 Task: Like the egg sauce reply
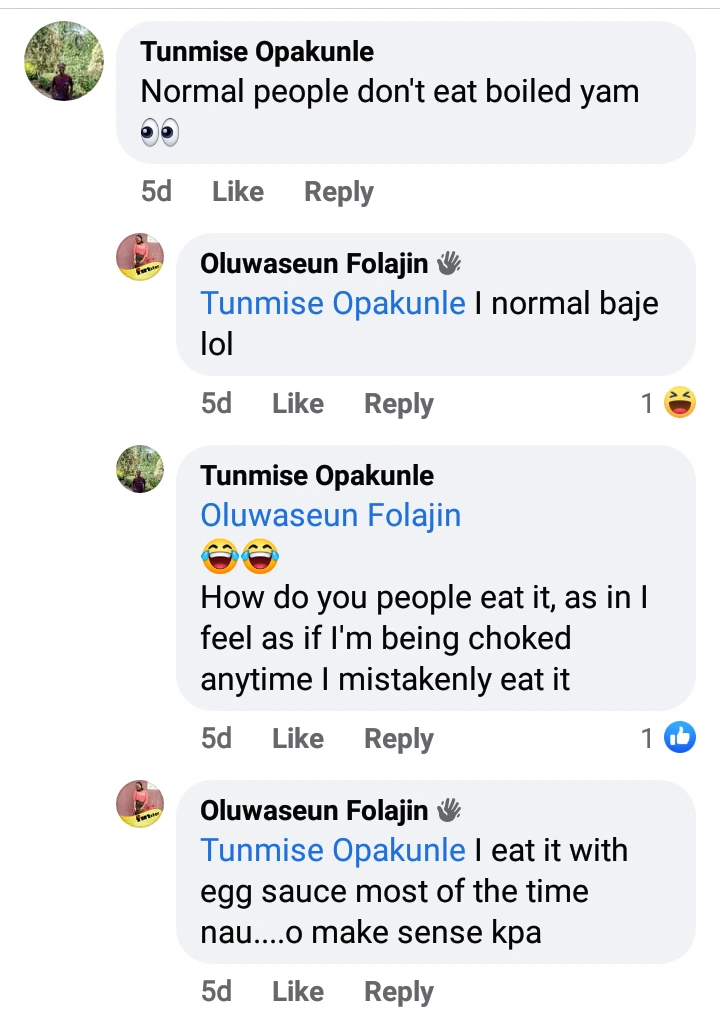pos(298,991)
